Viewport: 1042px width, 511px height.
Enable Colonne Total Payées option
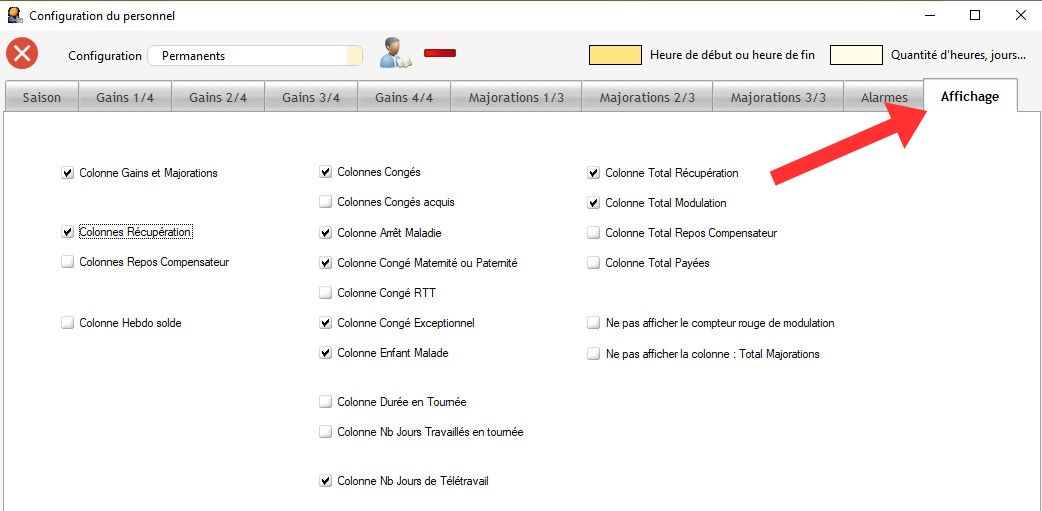(x=594, y=263)
